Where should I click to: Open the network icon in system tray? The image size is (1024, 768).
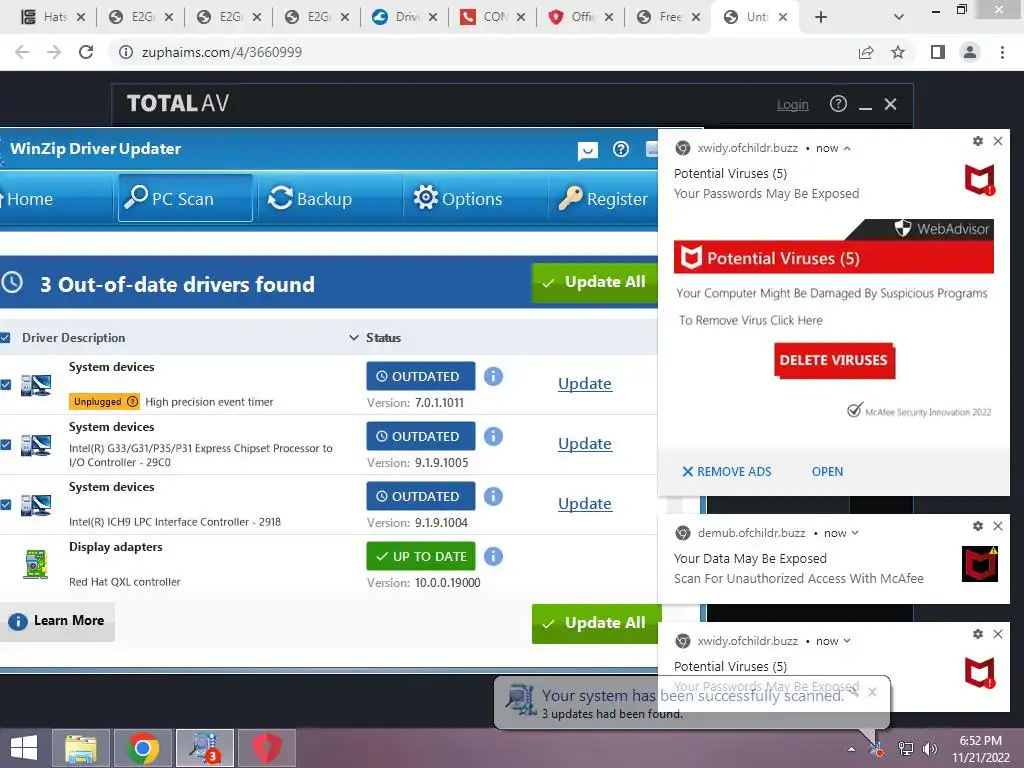point(906,749)
